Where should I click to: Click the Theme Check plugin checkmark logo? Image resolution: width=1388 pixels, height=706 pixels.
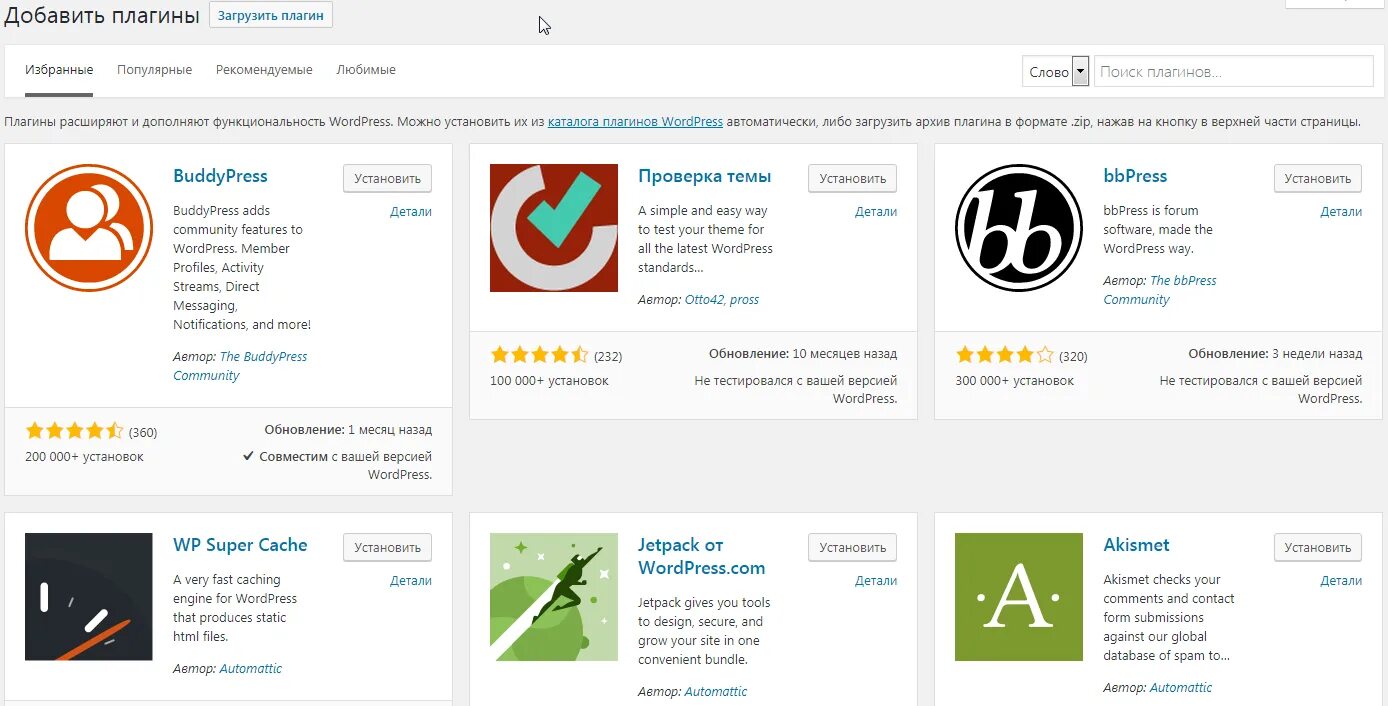click(554, 228)
